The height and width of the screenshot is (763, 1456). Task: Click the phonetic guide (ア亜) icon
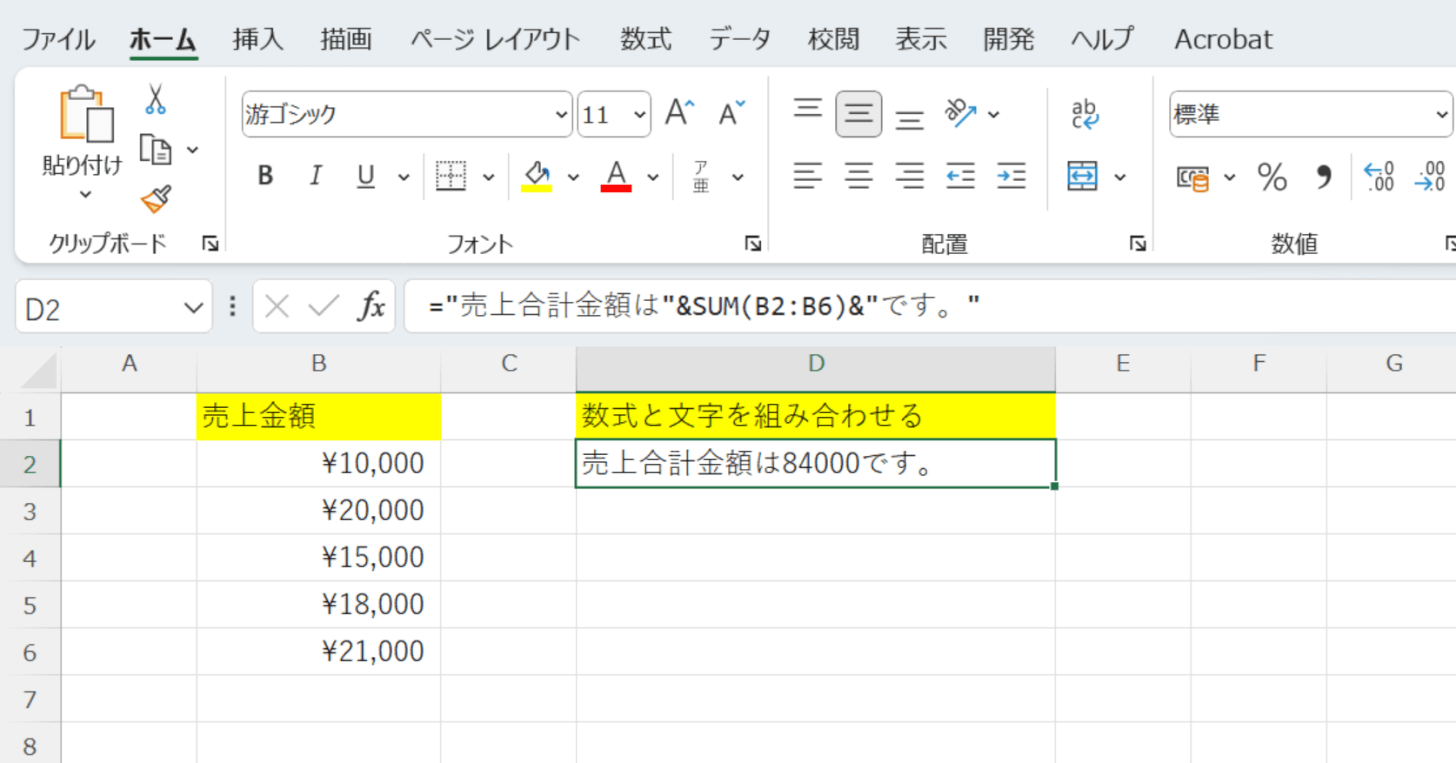pos(701,177)
